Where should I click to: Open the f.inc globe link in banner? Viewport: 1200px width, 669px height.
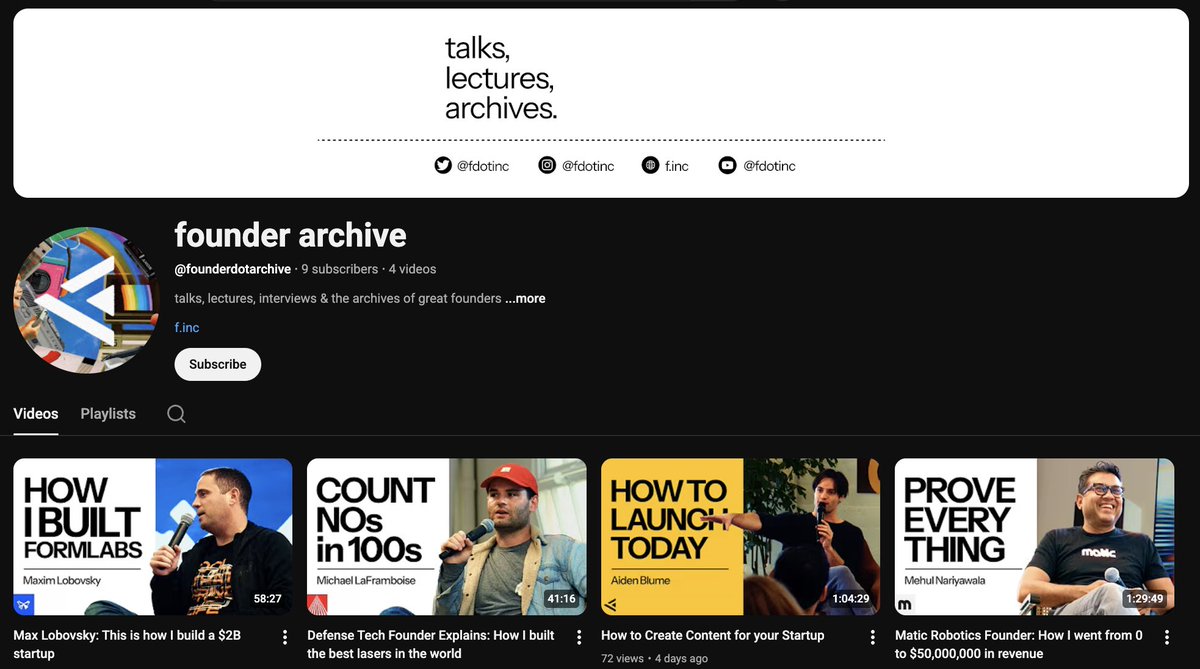[665, 166]
